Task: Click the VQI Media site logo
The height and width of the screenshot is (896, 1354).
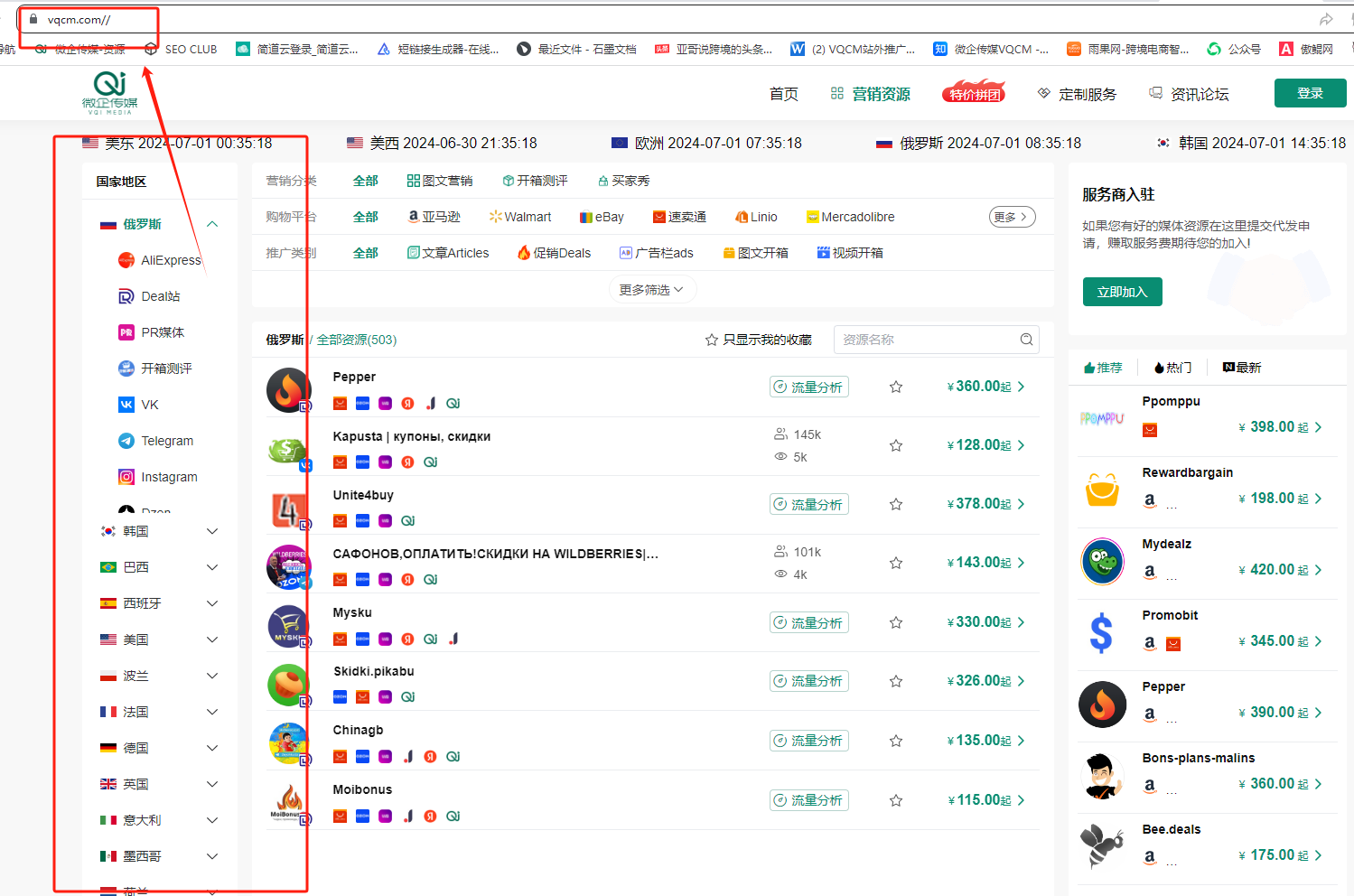Action: (109, 93)
